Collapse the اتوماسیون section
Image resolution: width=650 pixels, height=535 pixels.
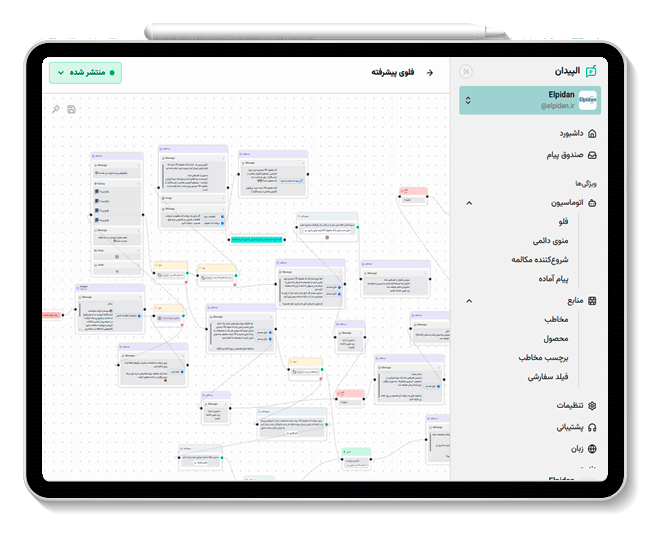point(469,203)
